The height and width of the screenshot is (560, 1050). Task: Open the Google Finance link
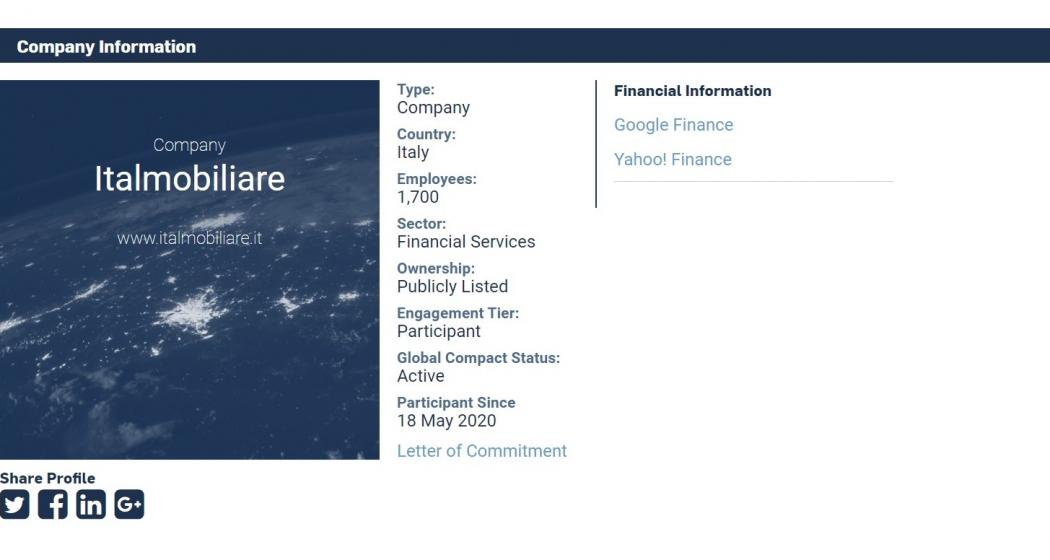673,125
